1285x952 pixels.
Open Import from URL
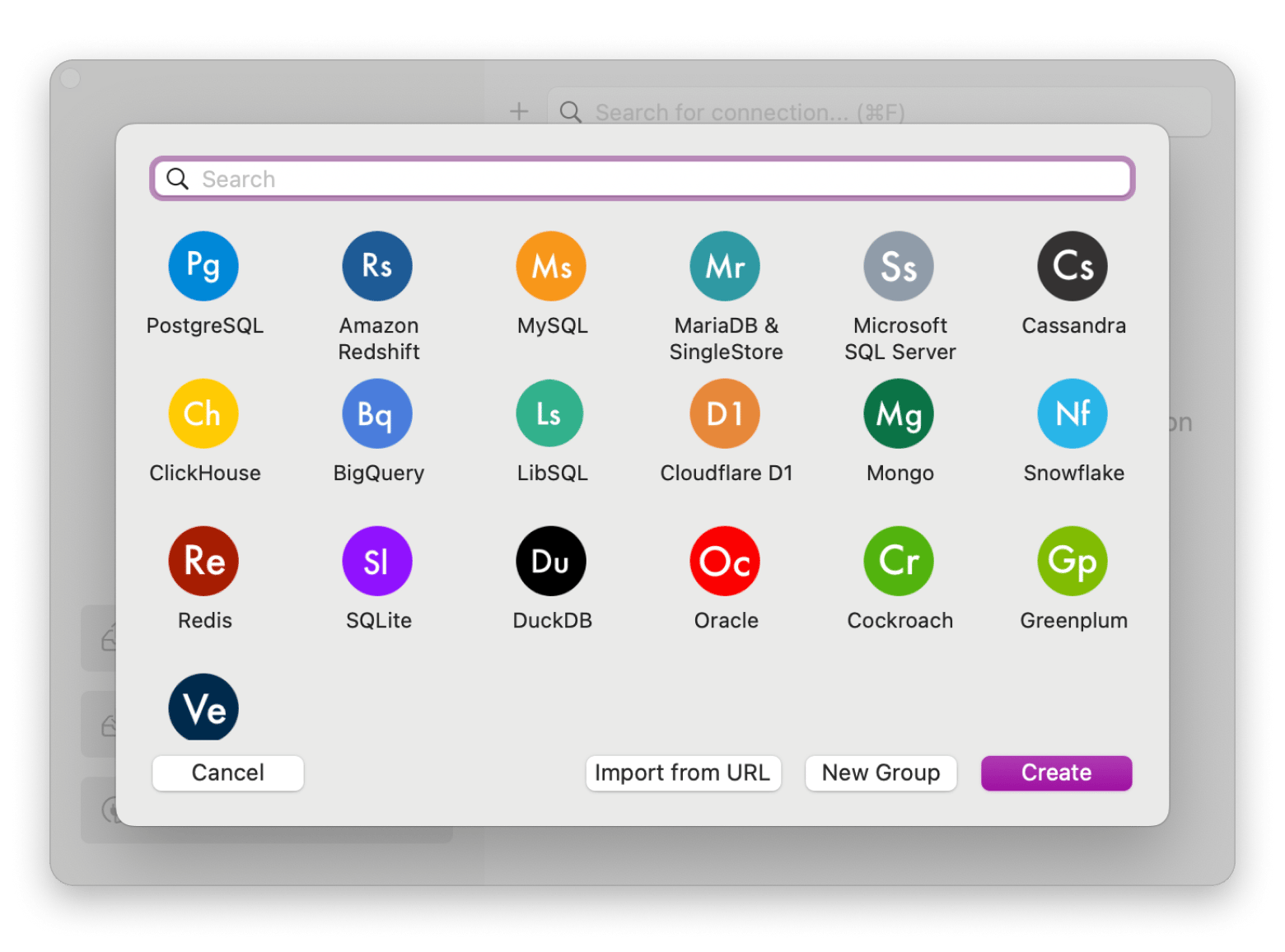(x=683, y=772)
